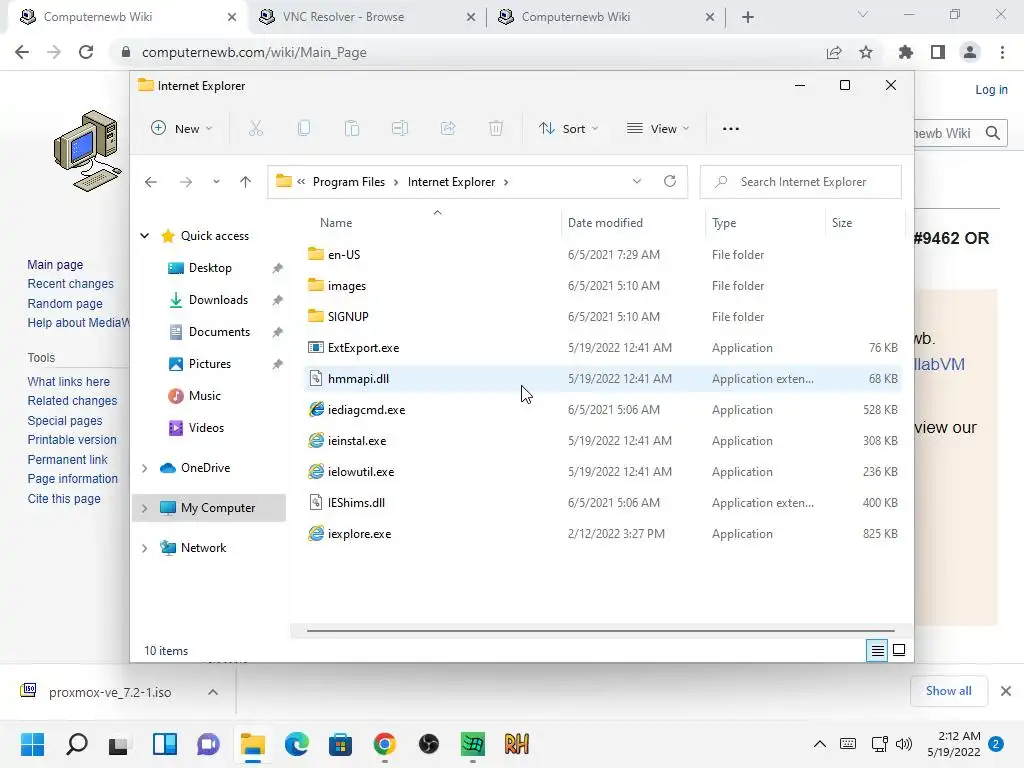The height and width of the screenshot is (768, 1024).
Task: Open taskbar Search magnifier
Action: pos(76,744)
